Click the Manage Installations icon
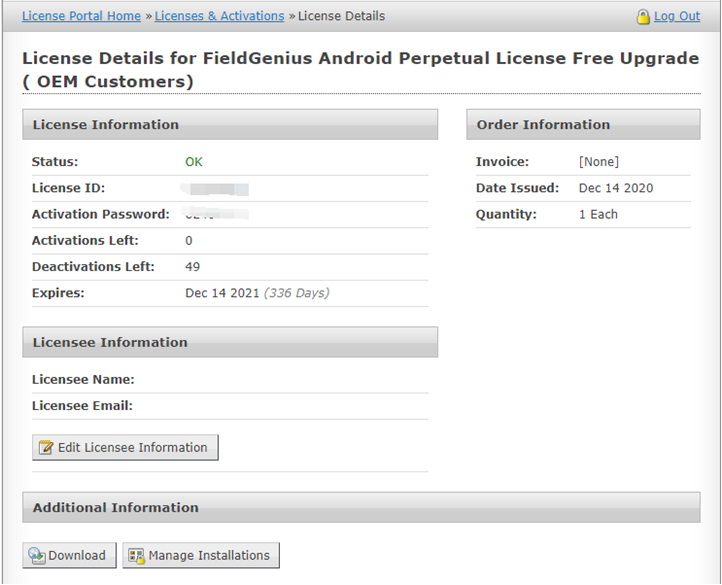Screen dimensions: 722x585 point(136,556)
